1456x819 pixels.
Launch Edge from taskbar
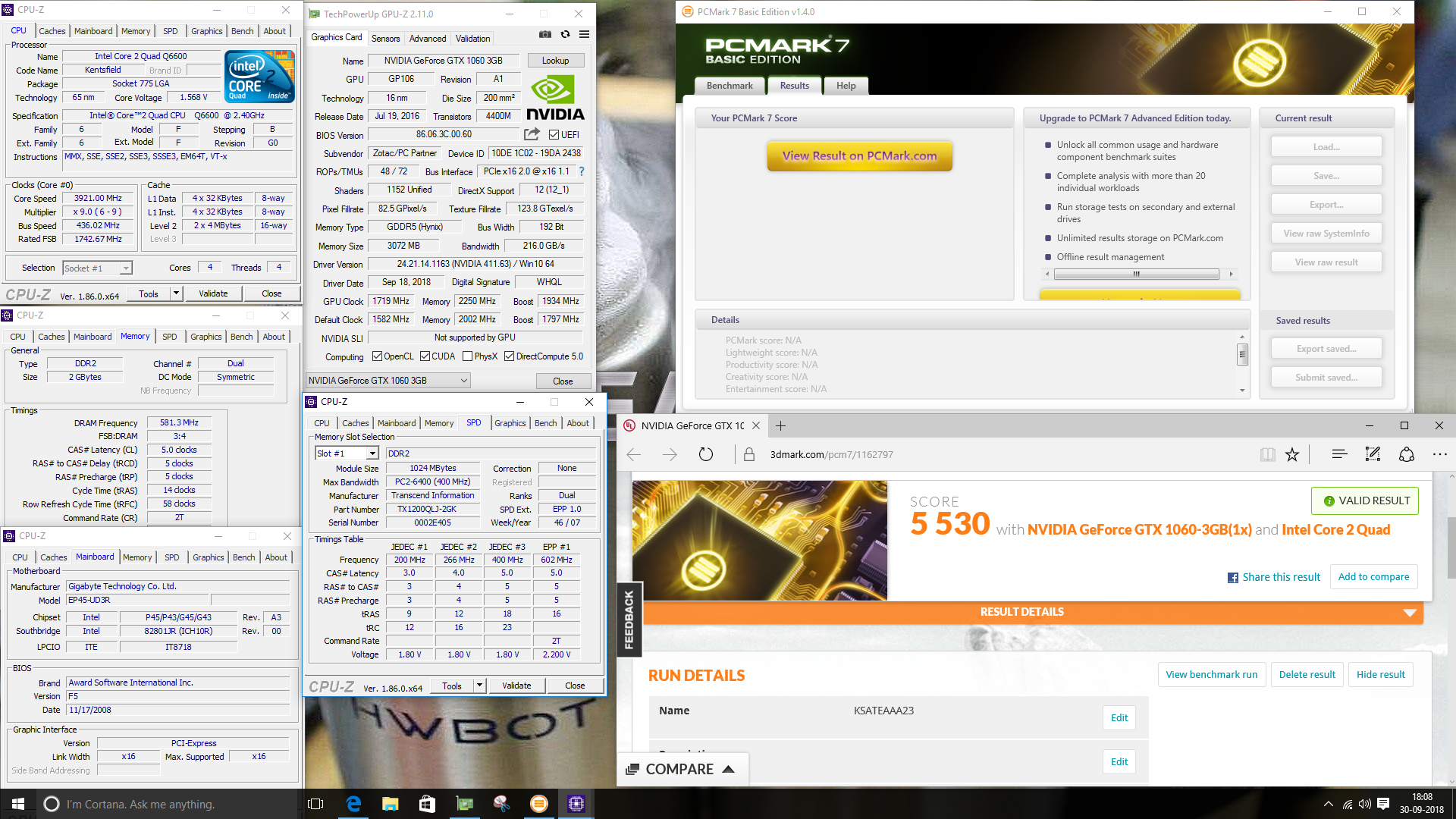(353, 804)
